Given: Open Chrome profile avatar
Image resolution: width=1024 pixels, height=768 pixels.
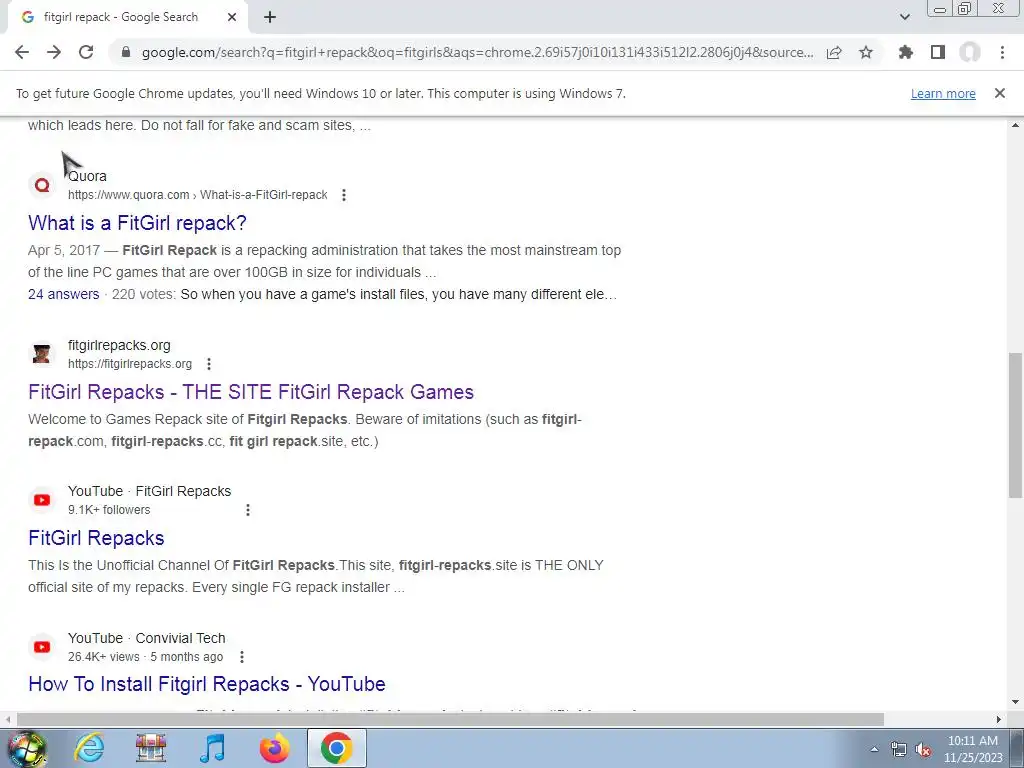Looking at the screenshot, I should click(970, 52).
